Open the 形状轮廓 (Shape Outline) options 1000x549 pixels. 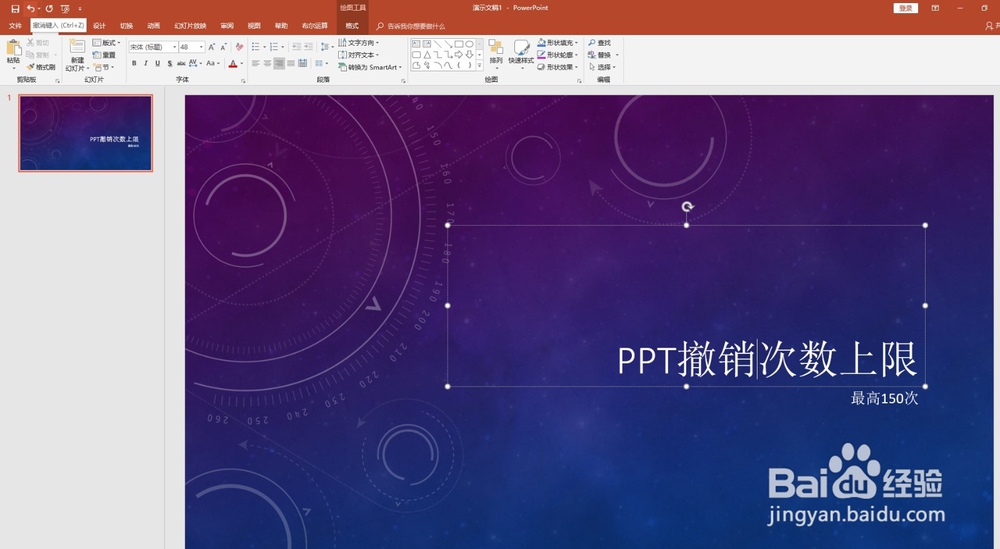[557, 55]
